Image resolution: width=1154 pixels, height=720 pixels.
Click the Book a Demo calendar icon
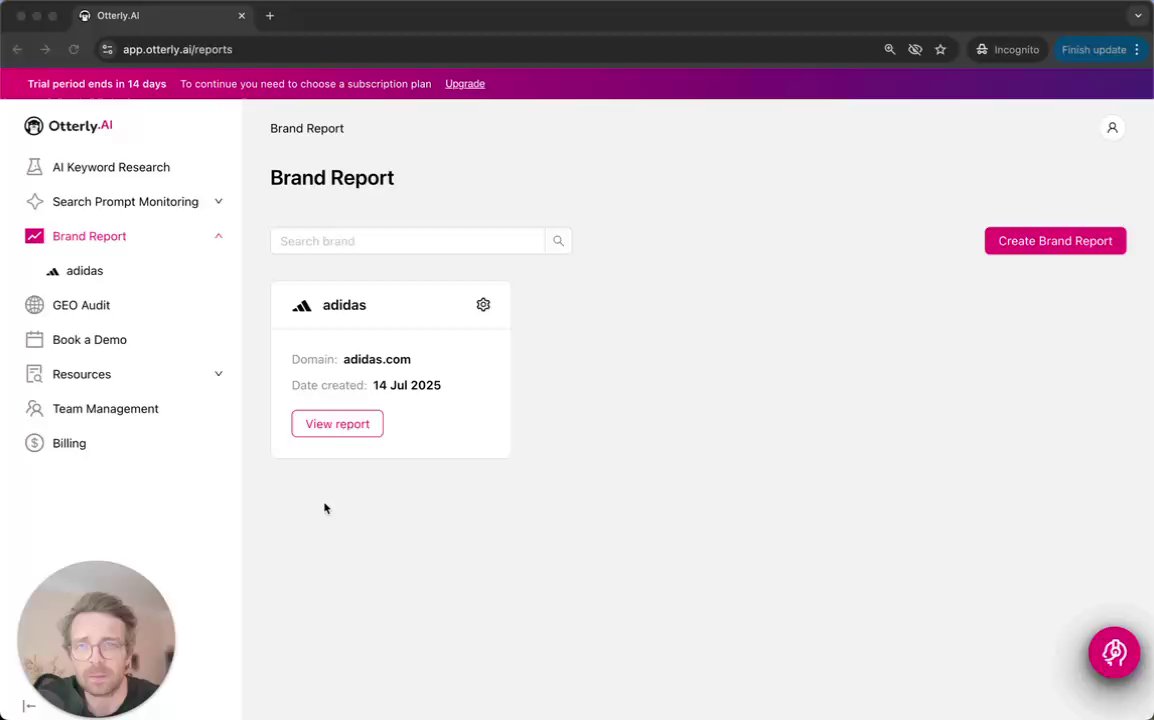pyautogui.click(x=34, y=339)
